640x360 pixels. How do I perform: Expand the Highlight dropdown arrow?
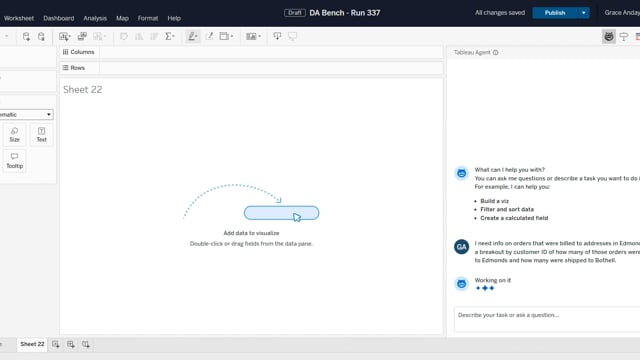(x=197, y=36)
